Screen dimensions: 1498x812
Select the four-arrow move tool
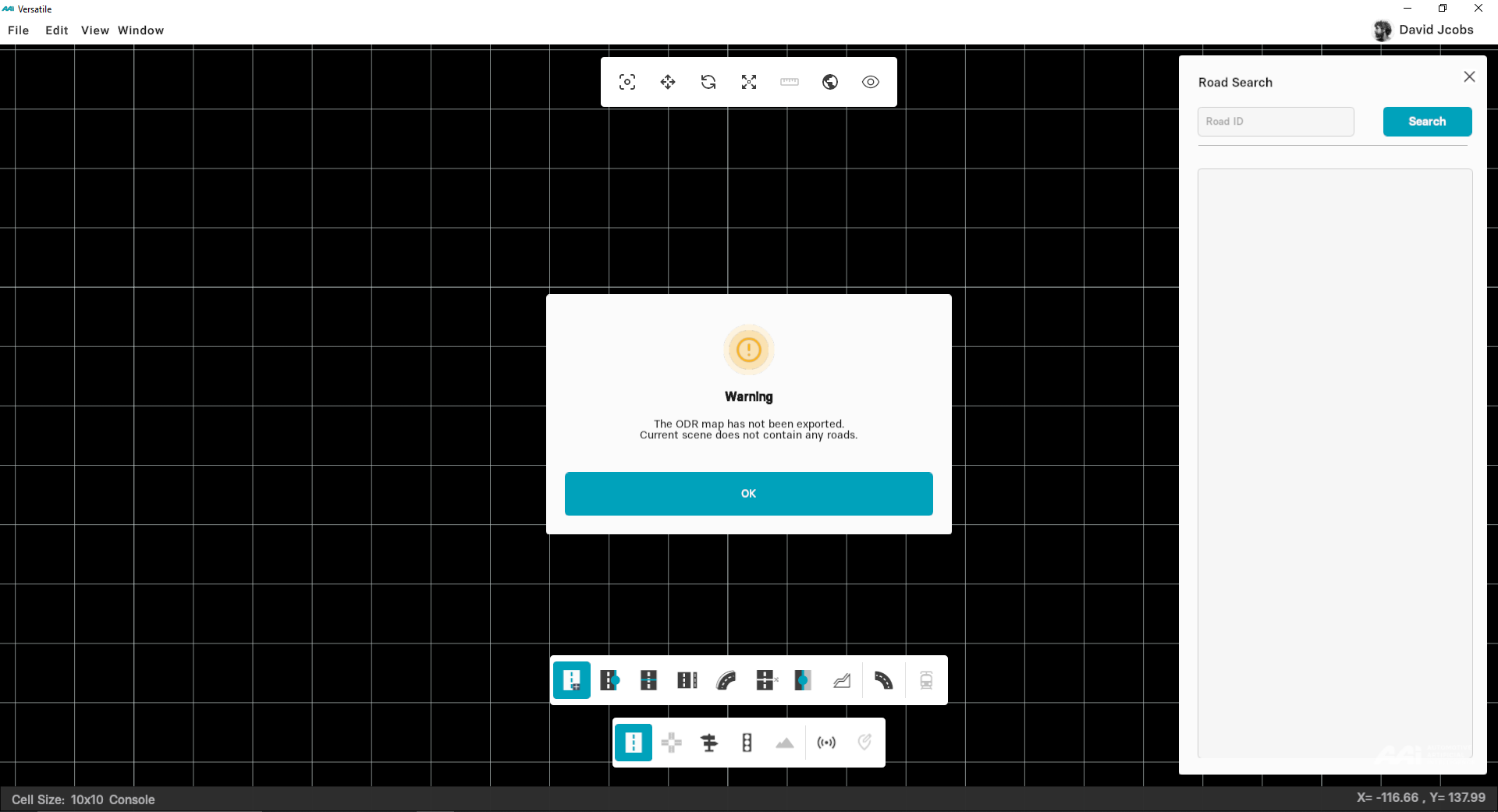[668, 82]
